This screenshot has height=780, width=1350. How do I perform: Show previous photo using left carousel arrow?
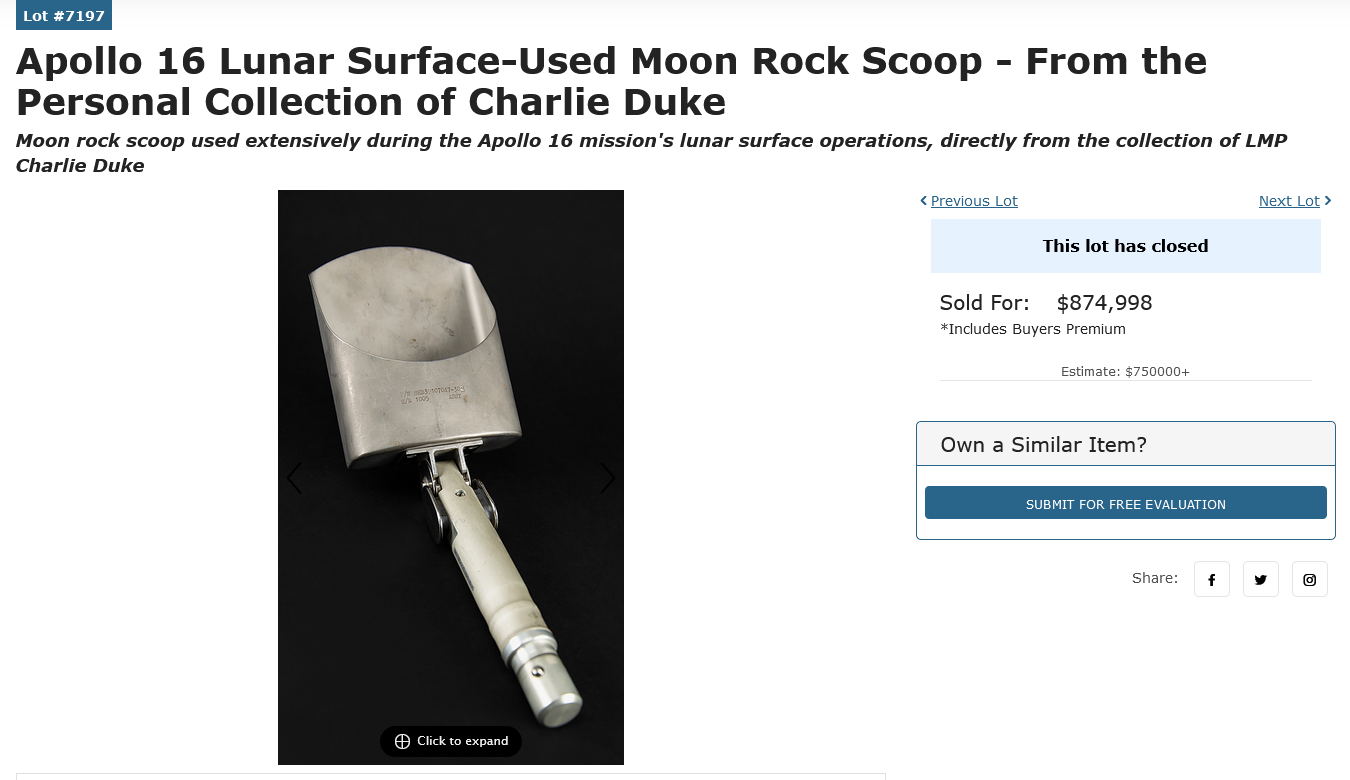[294, 478]
